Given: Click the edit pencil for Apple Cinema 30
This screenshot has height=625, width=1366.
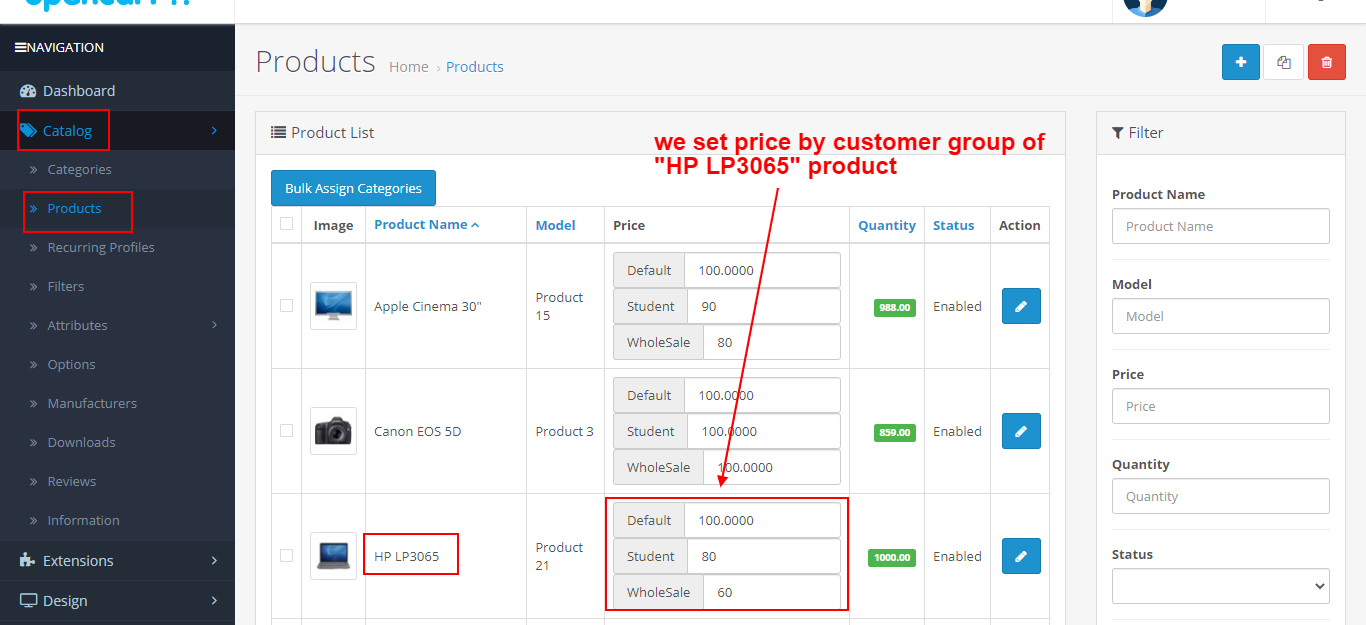Looking at the screenshot, I should tap(1020, 306).
